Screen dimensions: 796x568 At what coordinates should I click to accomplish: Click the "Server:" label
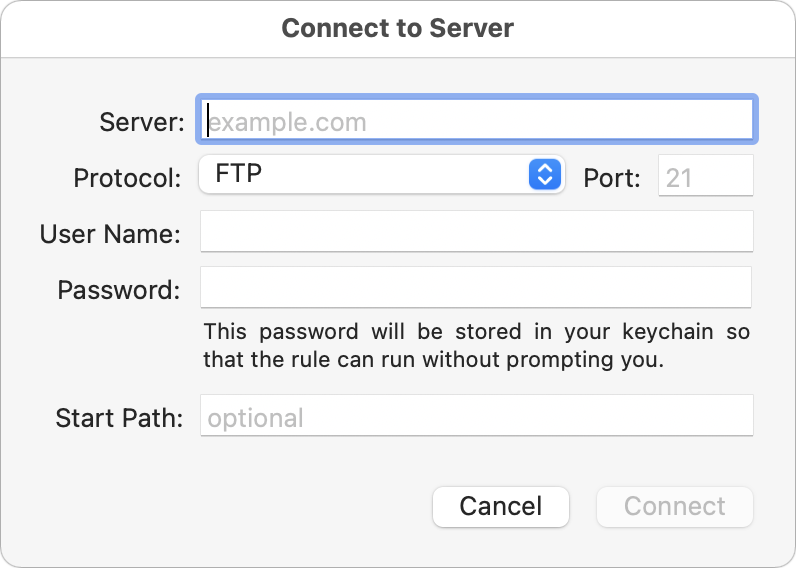click(x=142, y=122)
